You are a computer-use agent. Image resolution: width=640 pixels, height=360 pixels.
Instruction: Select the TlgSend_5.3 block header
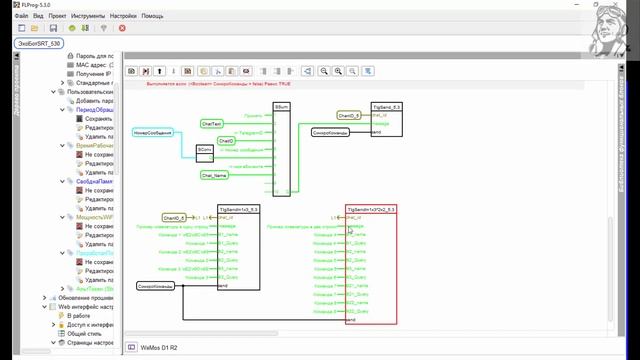click(x=387, y=107)
